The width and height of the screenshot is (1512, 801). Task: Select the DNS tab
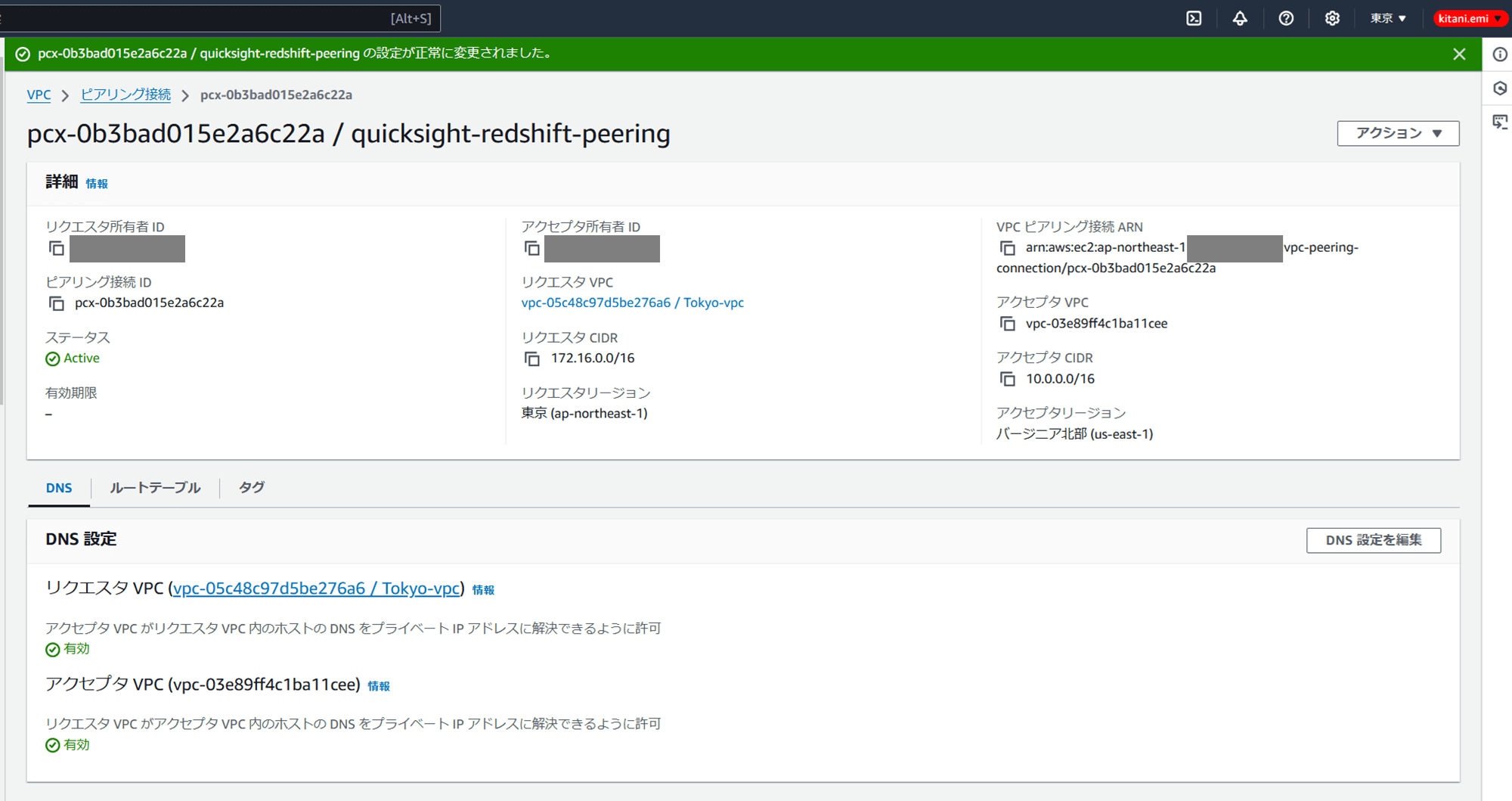coord(59,488)
